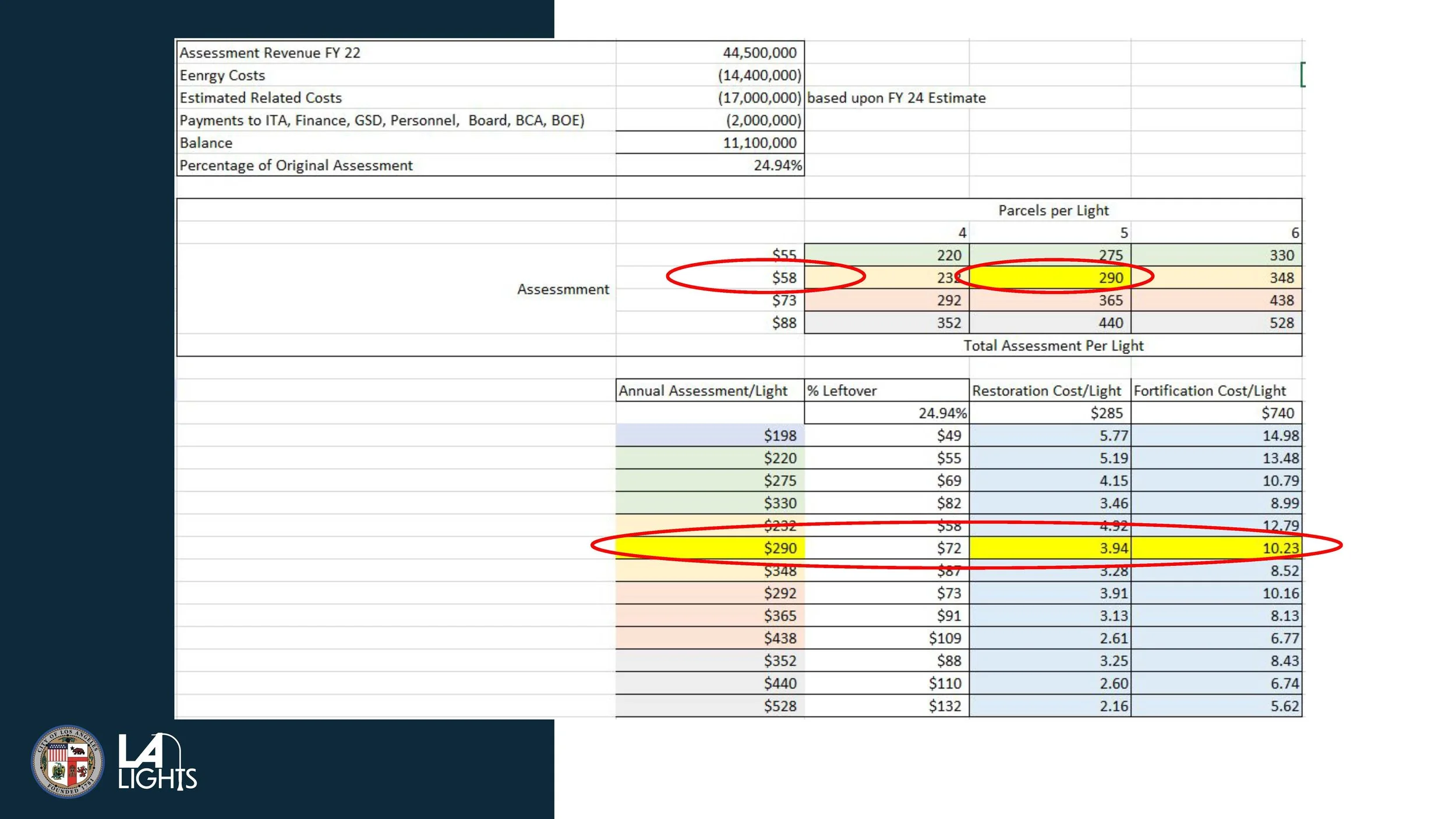This screenshot has height=819, width=1456.
Task: Select 'Total Assessment Per Light' caption
Action: 1053,346
